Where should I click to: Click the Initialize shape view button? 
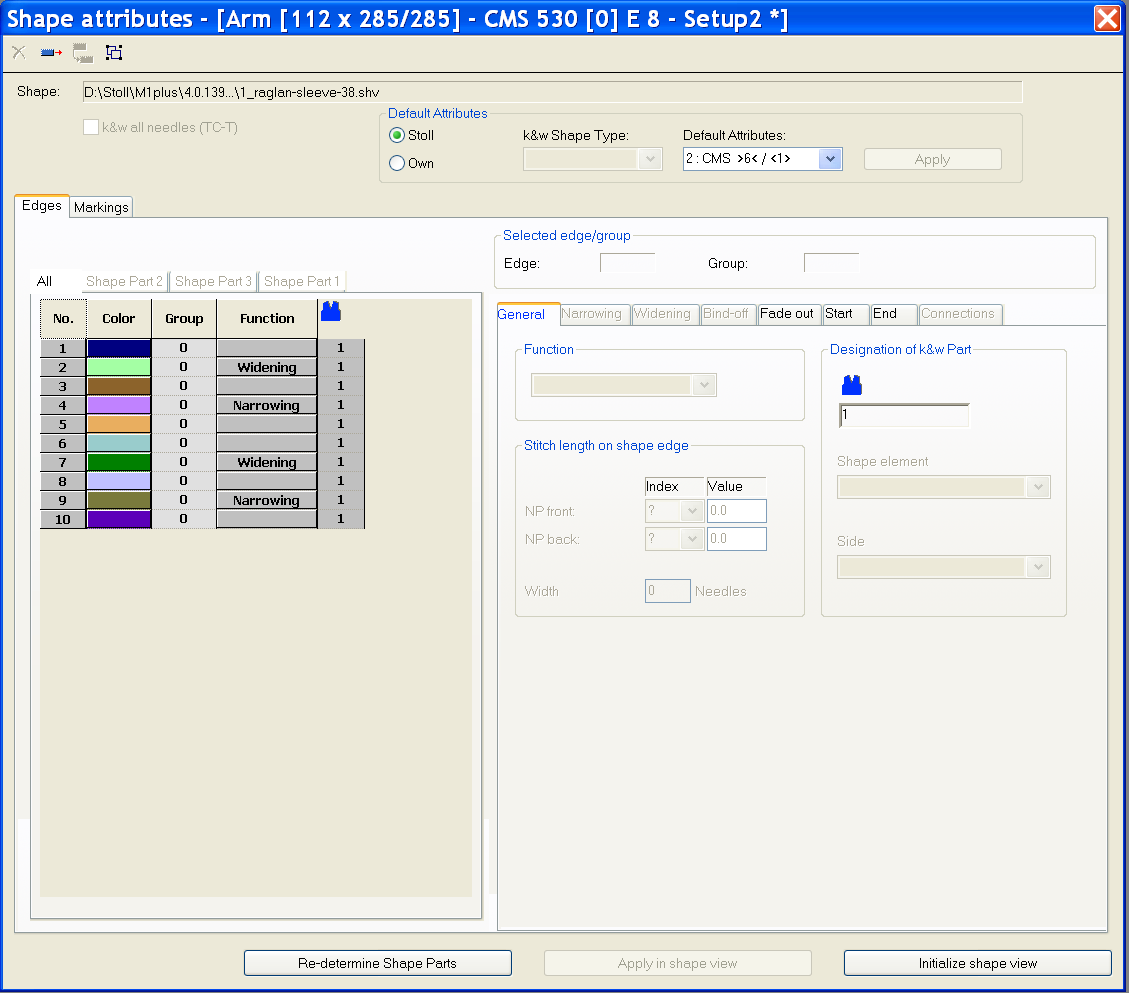[x=977, y=963]
